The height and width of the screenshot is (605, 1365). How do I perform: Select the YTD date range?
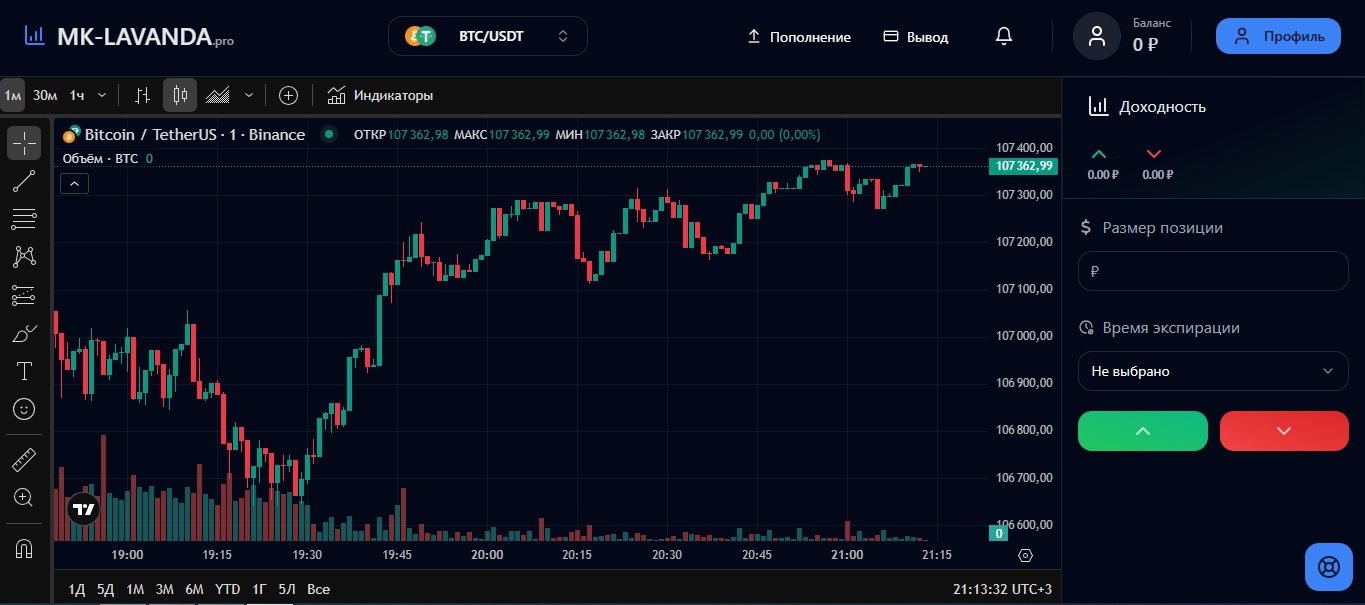228,589
